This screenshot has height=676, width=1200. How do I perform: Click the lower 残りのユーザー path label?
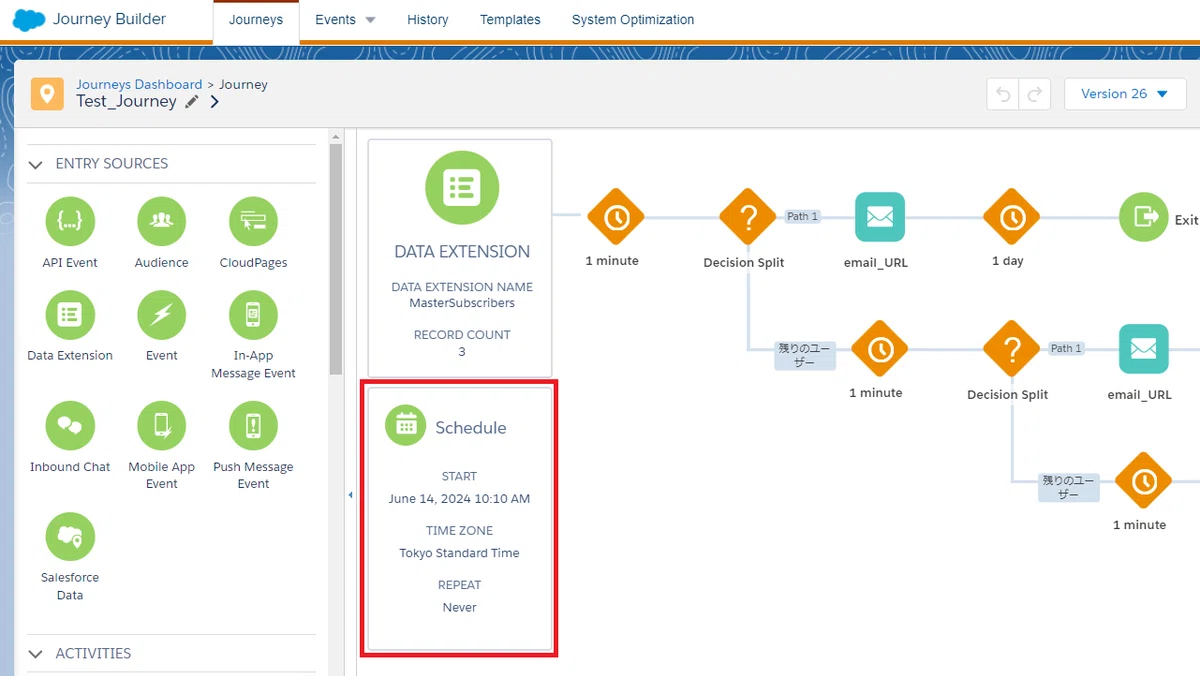(x=1068, y=487)
